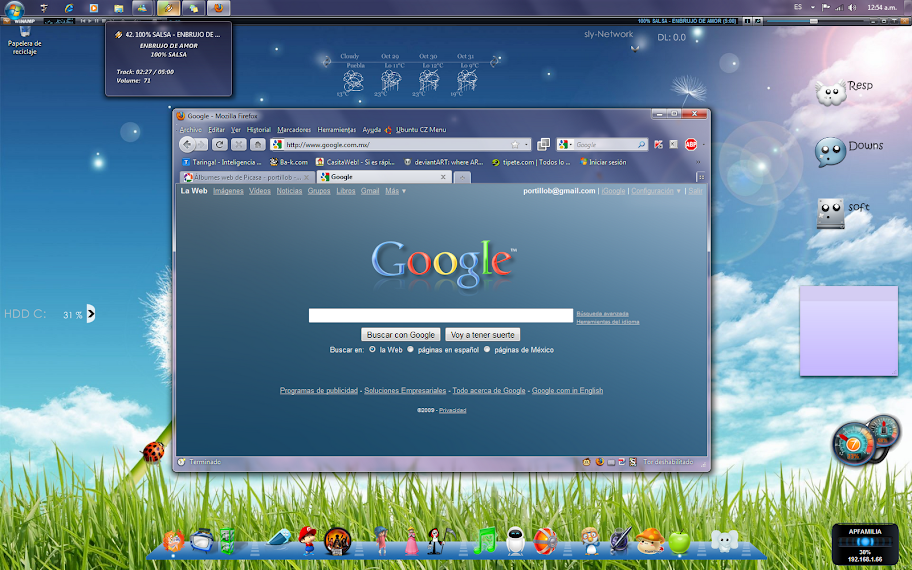This screenshot has height=570, width=912.
Task: Open the Ubuntu CZ Menu item
Action: [x=416, y=130]
